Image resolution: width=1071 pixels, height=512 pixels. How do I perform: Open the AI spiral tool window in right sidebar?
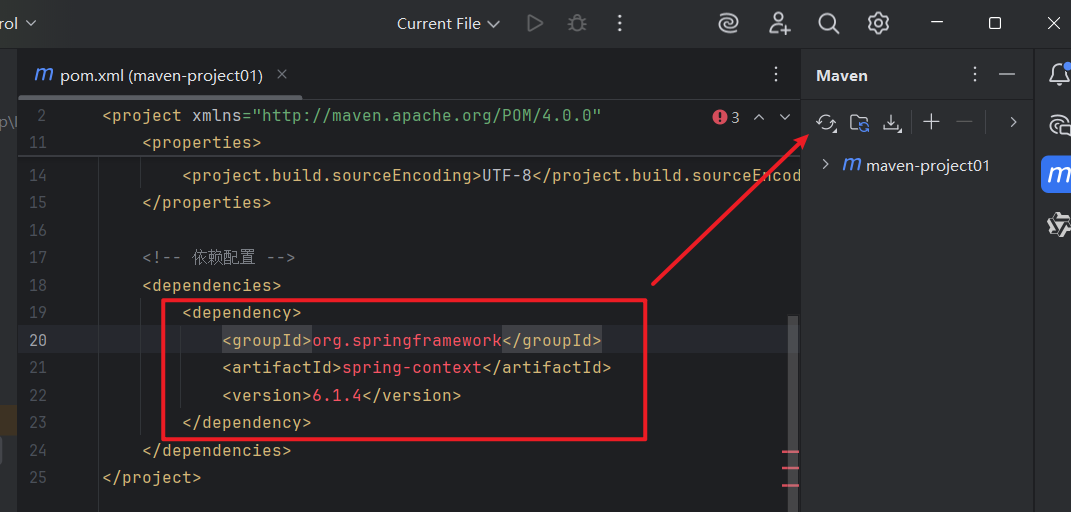click(x=1059, y=125)
